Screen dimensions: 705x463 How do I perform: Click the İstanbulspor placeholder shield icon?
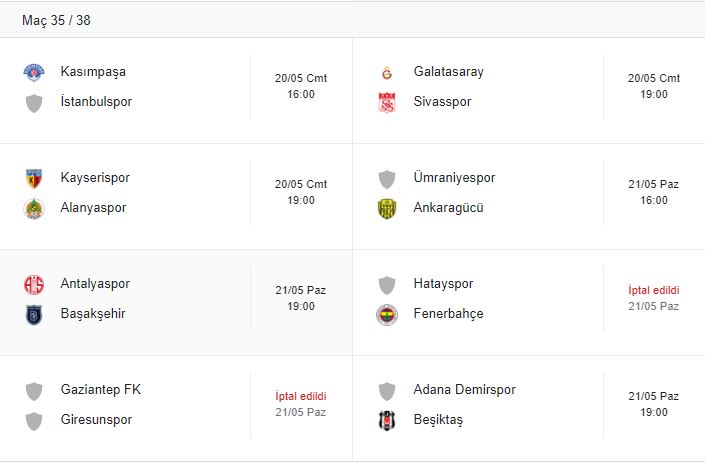click(34, 102)
